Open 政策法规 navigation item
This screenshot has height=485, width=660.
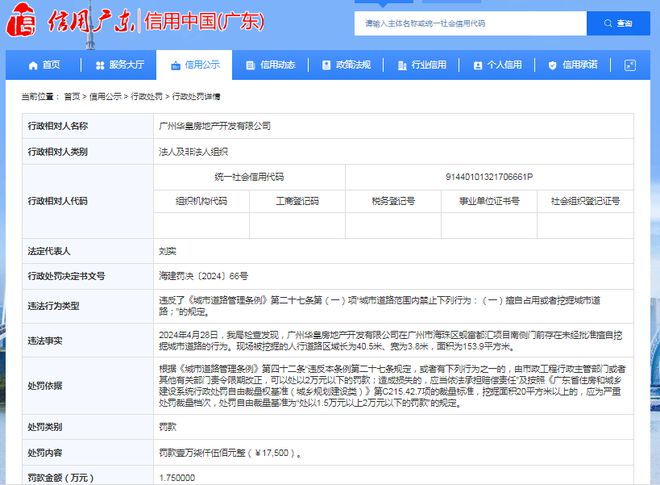[x=346, y=65]
